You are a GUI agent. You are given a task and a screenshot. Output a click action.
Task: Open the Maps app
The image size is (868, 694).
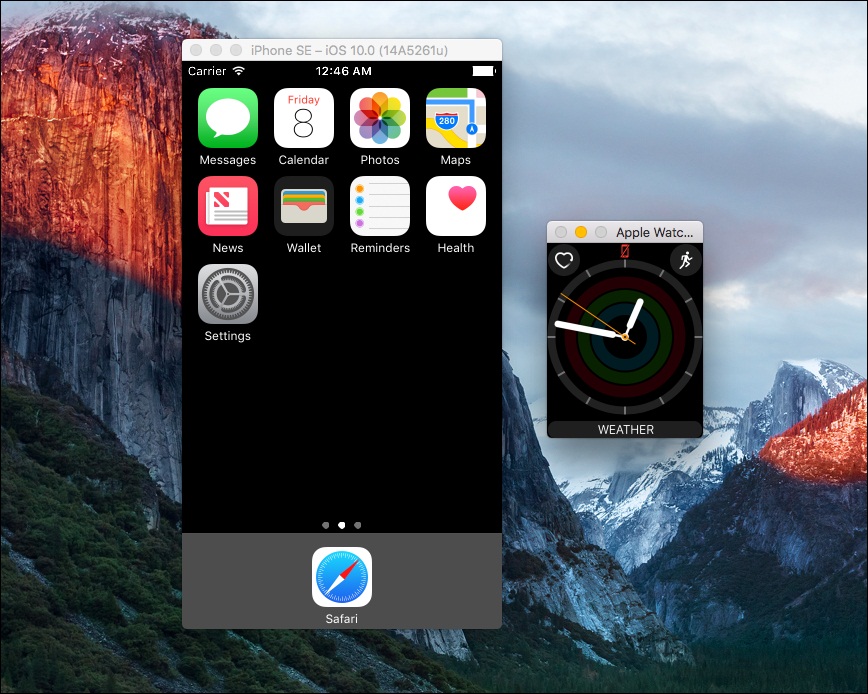click(x=456, y=118)
